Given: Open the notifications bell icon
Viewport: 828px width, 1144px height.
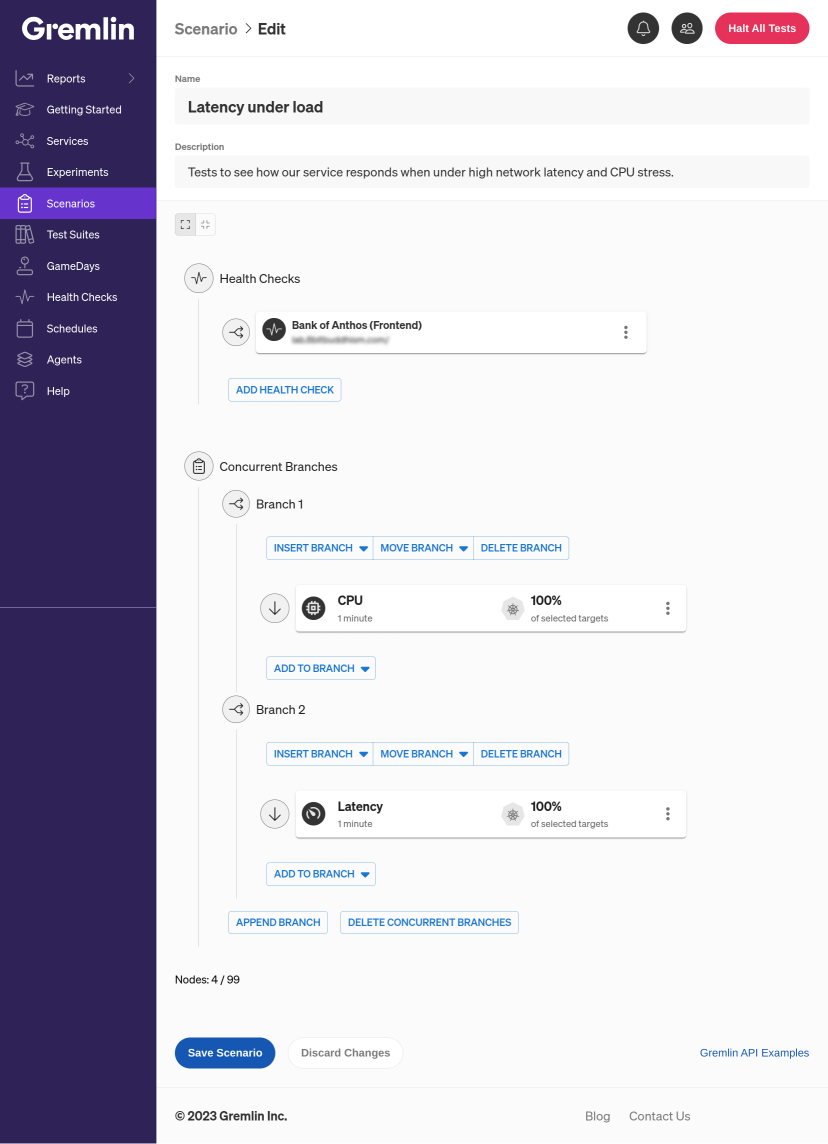Looking at the screenshot, I should pyautogui.click(x=643, y=28).
